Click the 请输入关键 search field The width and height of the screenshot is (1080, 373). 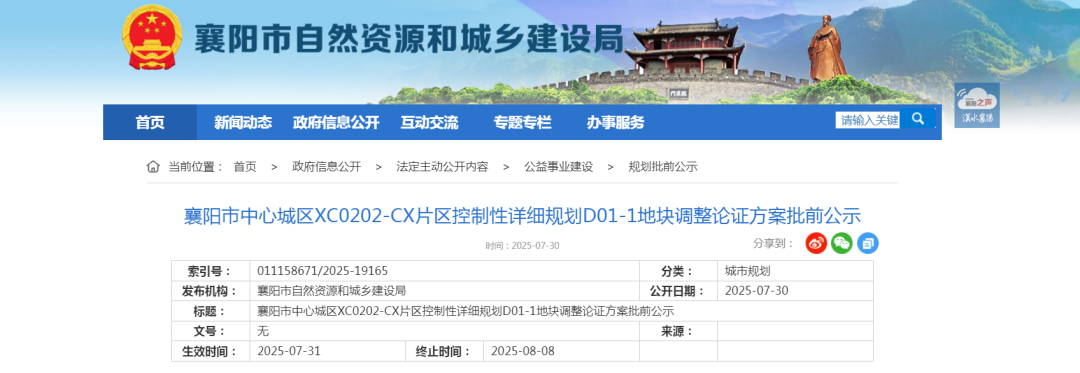pos(868,120)
